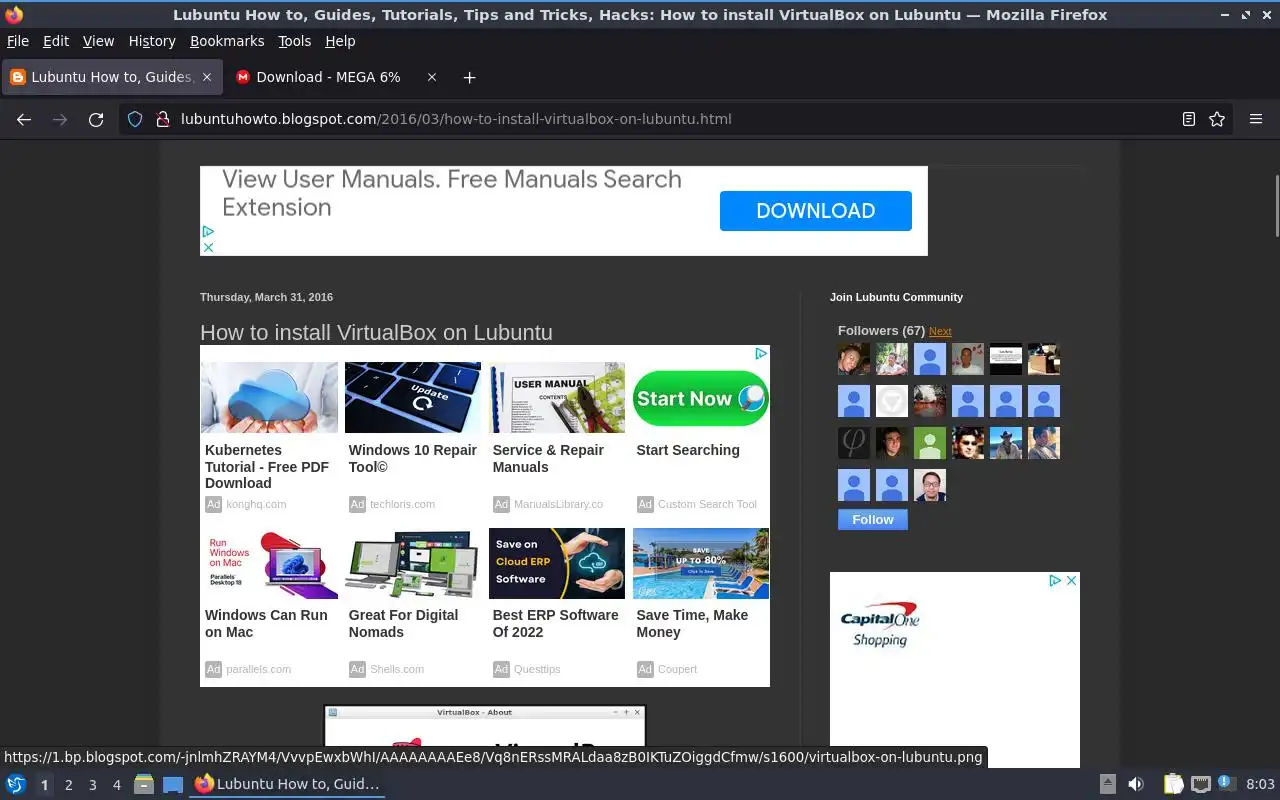This screenshot has height=800, width=1280.
Task: Switch to virtual desktop 3
Action: pyautogui.click(x=92, y=785)
